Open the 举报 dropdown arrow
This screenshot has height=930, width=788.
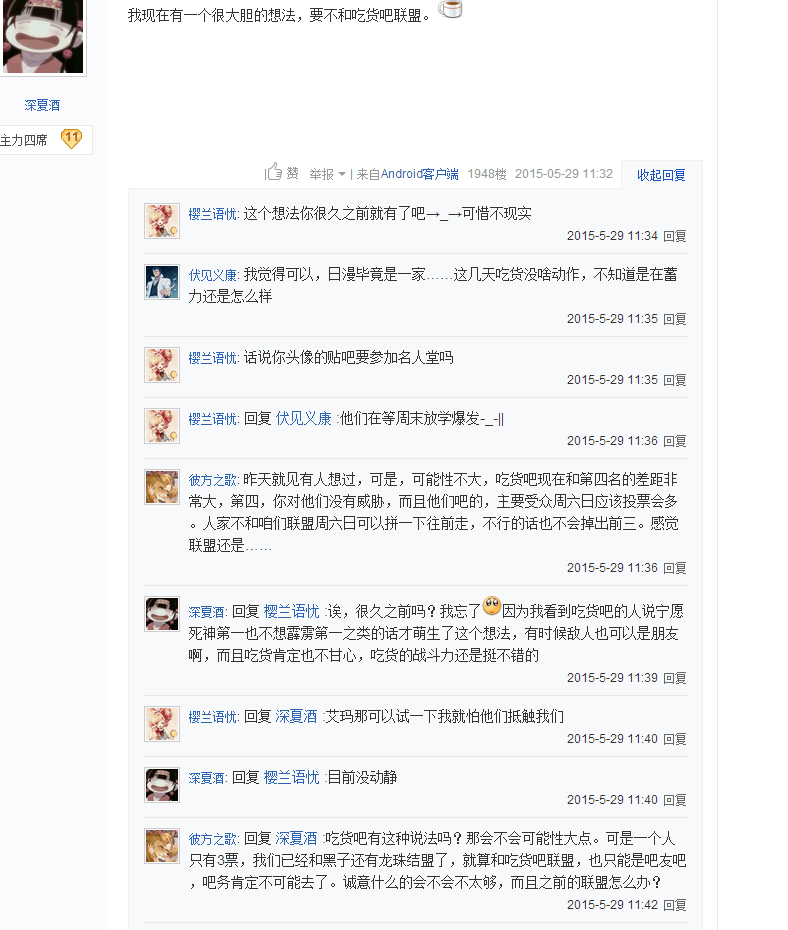(x=342, y=174)
